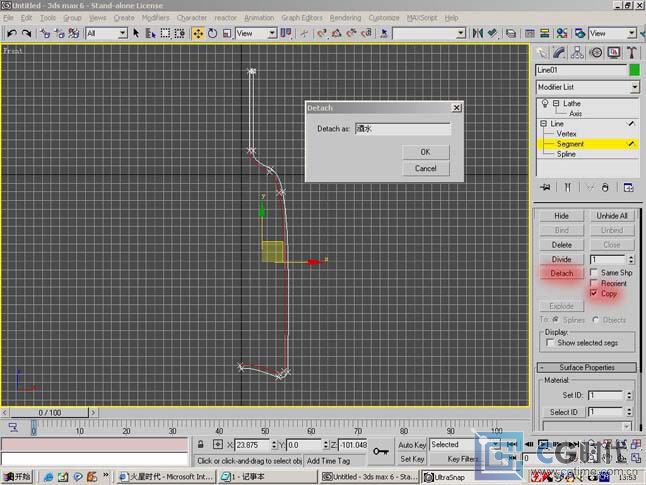Viewport: 646px width, 485px height.
Task: Switch to the Create command panel
Action: pyautogui.click(x=542, y=53)
